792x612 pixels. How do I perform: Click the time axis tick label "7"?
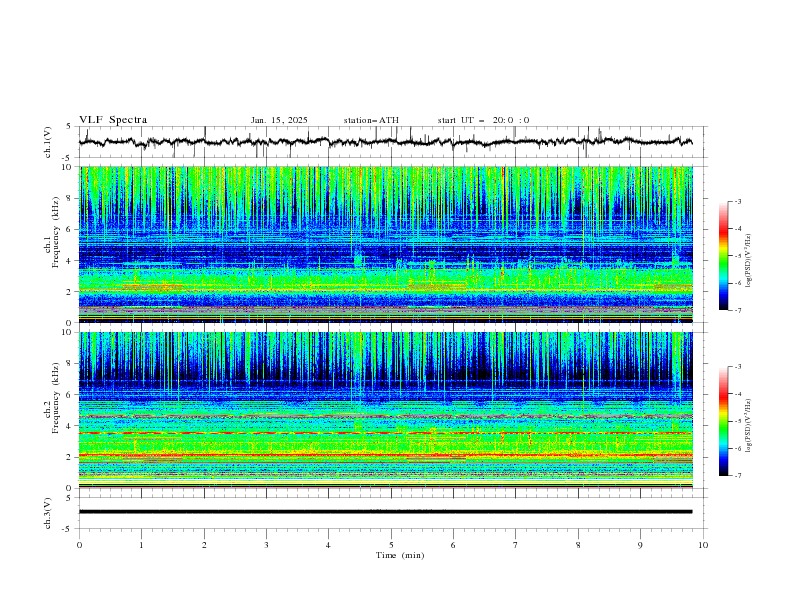click(516, 545)
